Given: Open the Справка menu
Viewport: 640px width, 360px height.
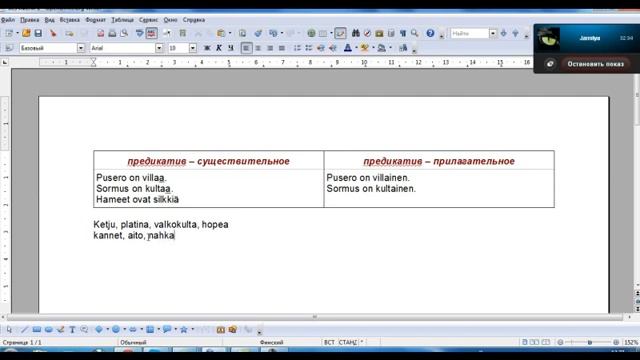Looking at the screenshot, I should coord(193,20).
